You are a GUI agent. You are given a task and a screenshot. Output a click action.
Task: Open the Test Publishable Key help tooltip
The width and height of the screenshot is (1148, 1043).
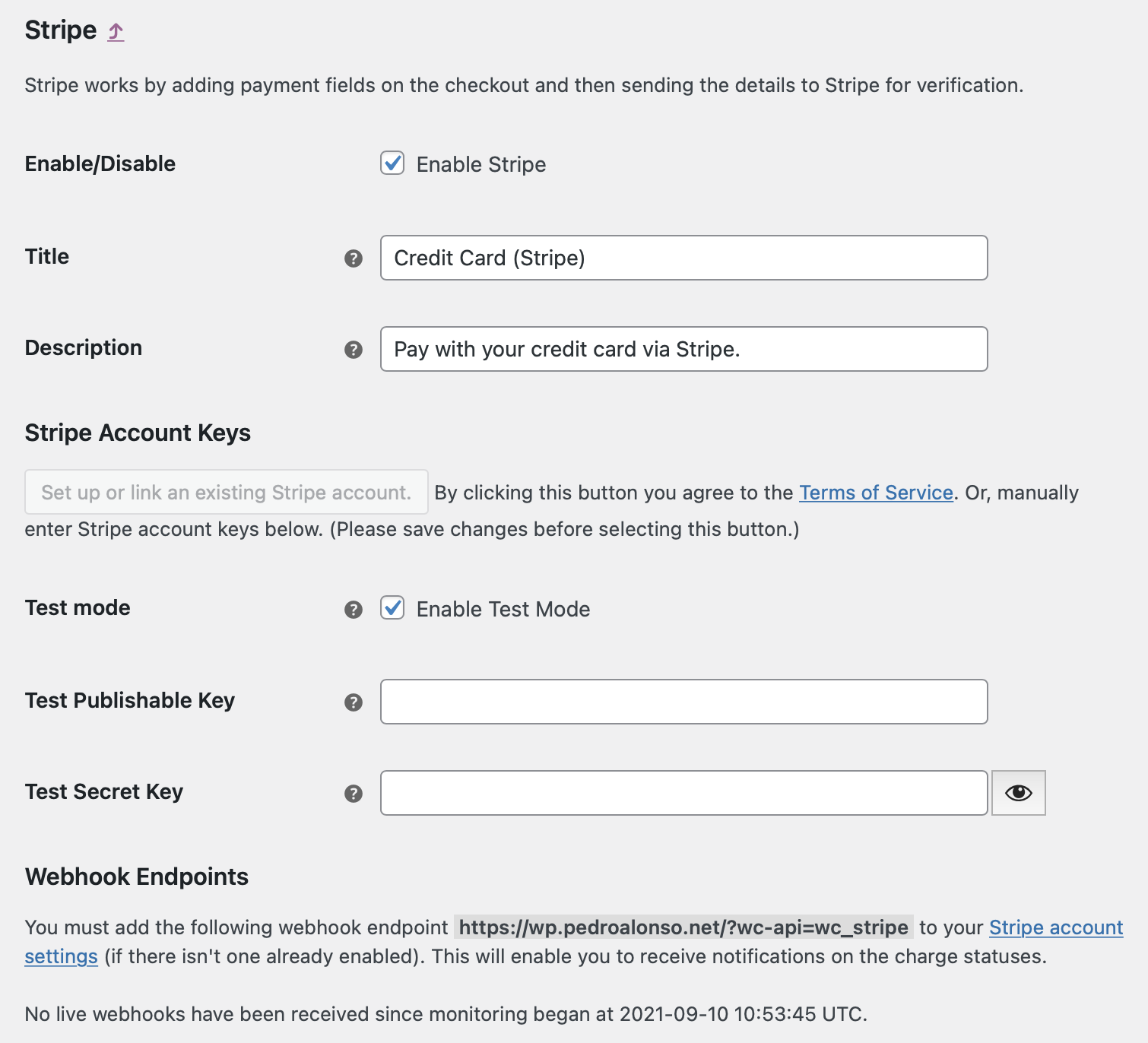(x=352, y=702)
